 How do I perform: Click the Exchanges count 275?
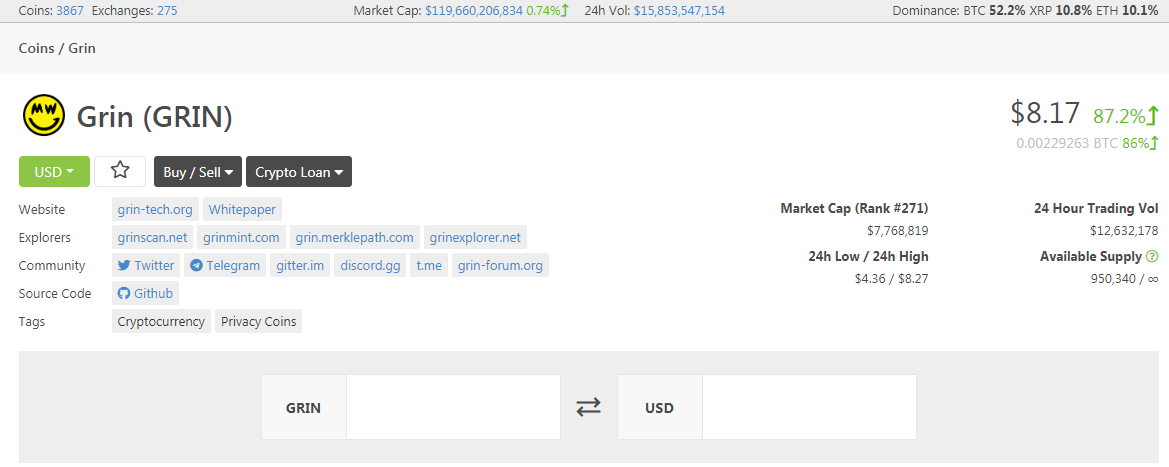point(167,10)
